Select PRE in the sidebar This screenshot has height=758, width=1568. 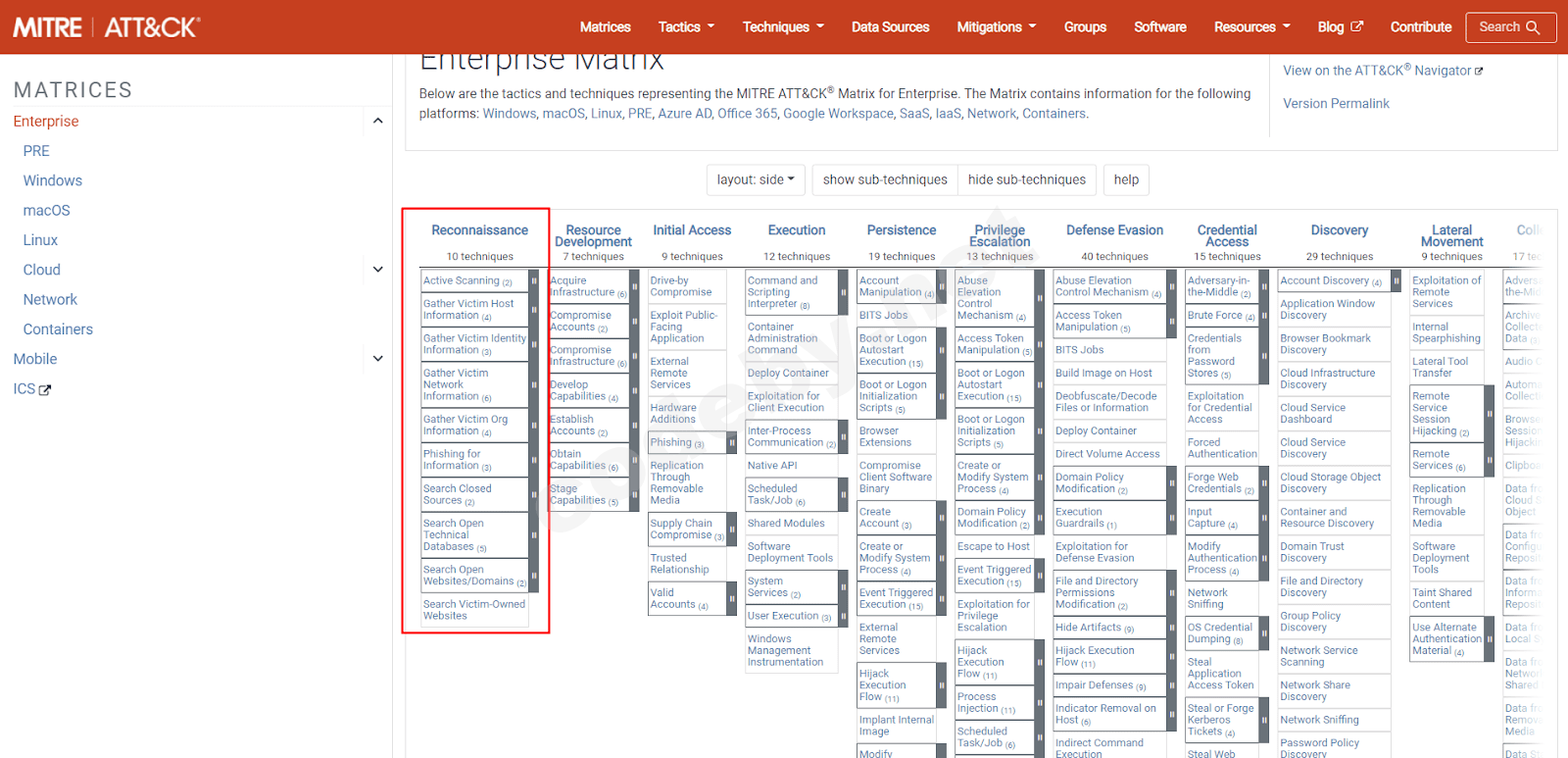[x=36, y=151]
